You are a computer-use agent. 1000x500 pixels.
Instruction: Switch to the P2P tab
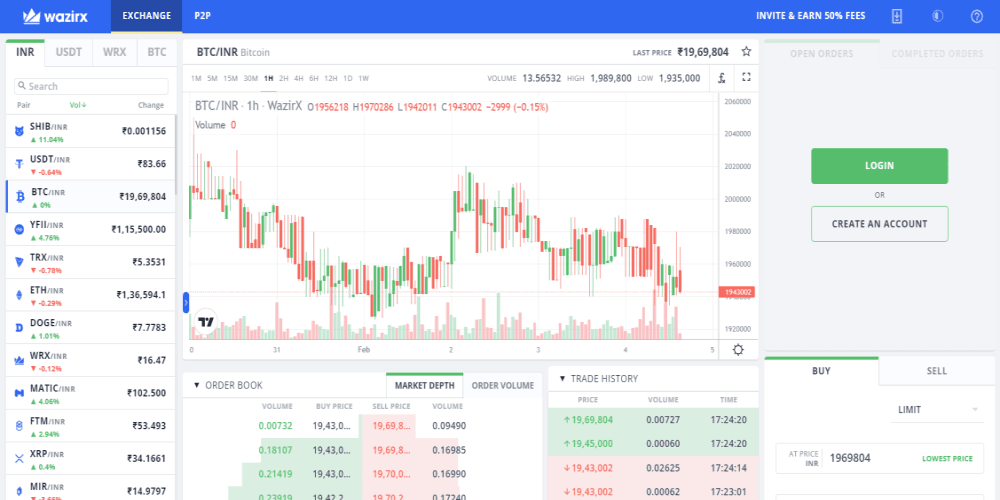tap(202, 16)
